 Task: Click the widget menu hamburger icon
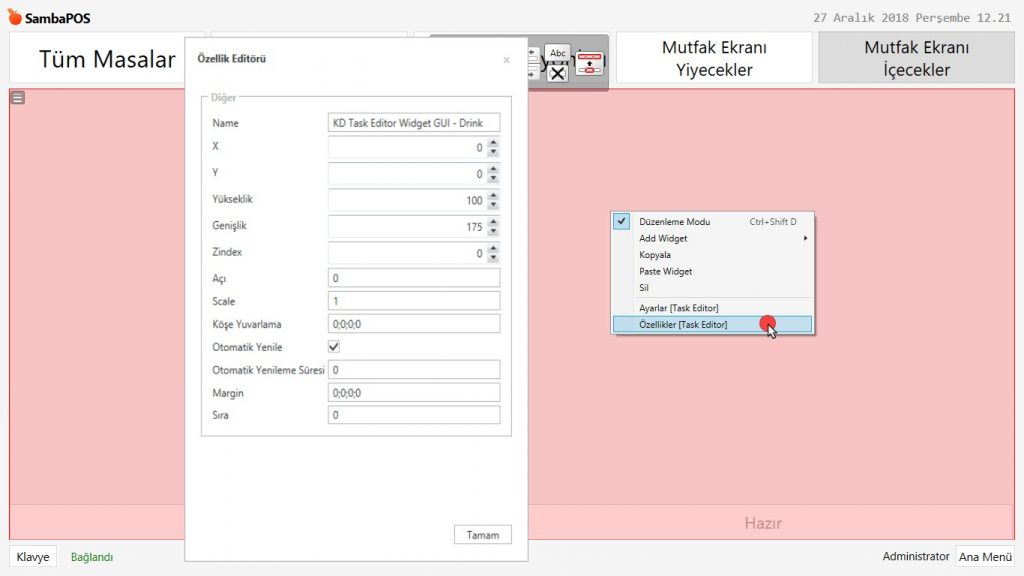[x=18, y=97]
